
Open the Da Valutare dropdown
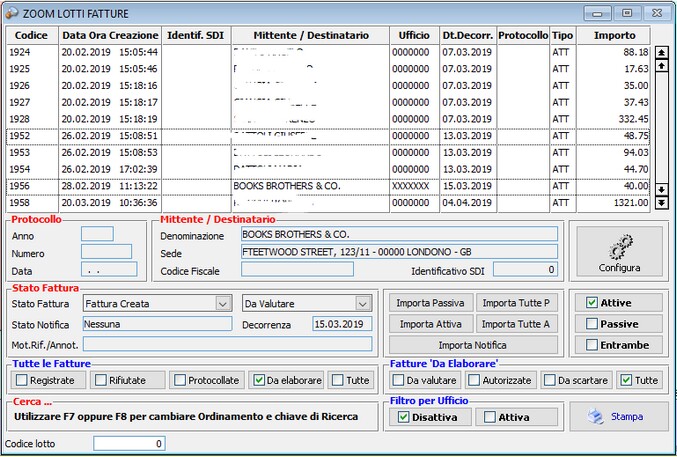pyautogui.click(x=363, y=304)
